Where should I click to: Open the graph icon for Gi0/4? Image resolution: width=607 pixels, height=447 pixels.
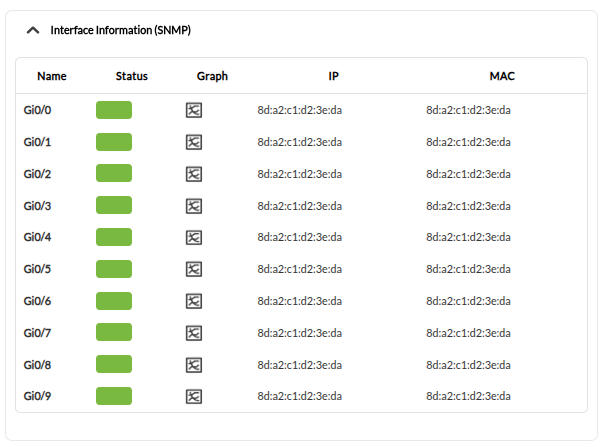(x=194, y=237)
